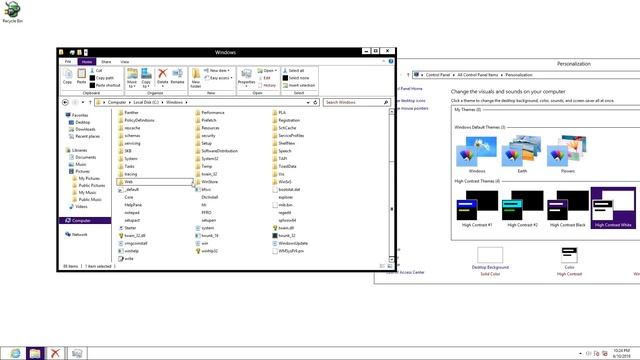640x360 pixels.
Task: Open the Move to ribbon button
Action: (132, 78)
